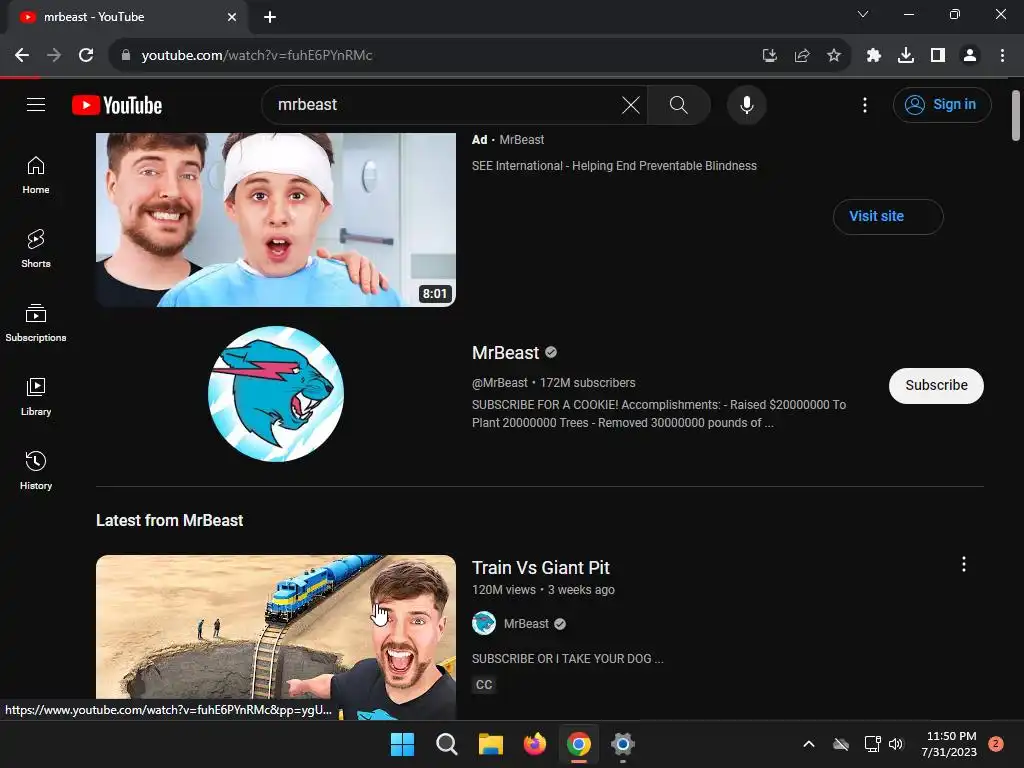Click small MrBeast avatar under video title
The width and height of the screenshot is (1024, 768).
click(484, 623)
